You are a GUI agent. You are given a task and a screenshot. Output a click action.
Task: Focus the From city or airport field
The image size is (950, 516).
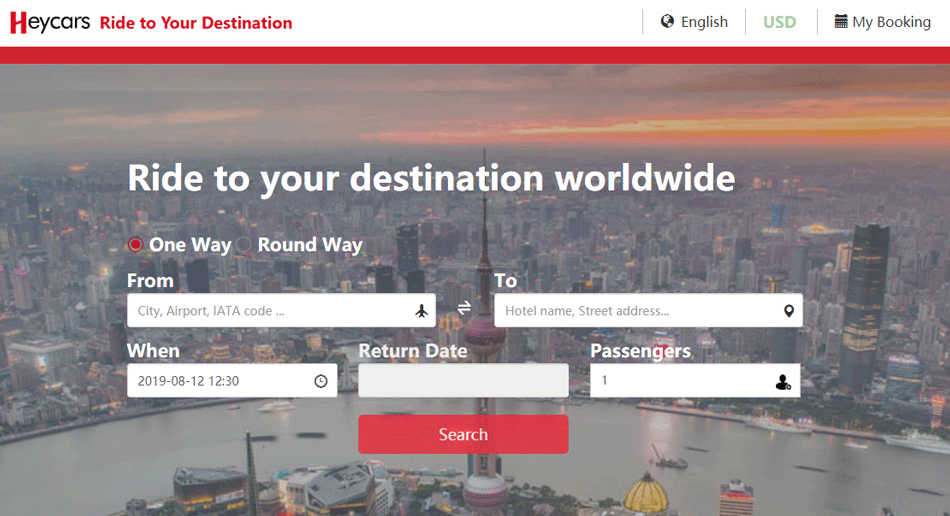pos(281,311)
